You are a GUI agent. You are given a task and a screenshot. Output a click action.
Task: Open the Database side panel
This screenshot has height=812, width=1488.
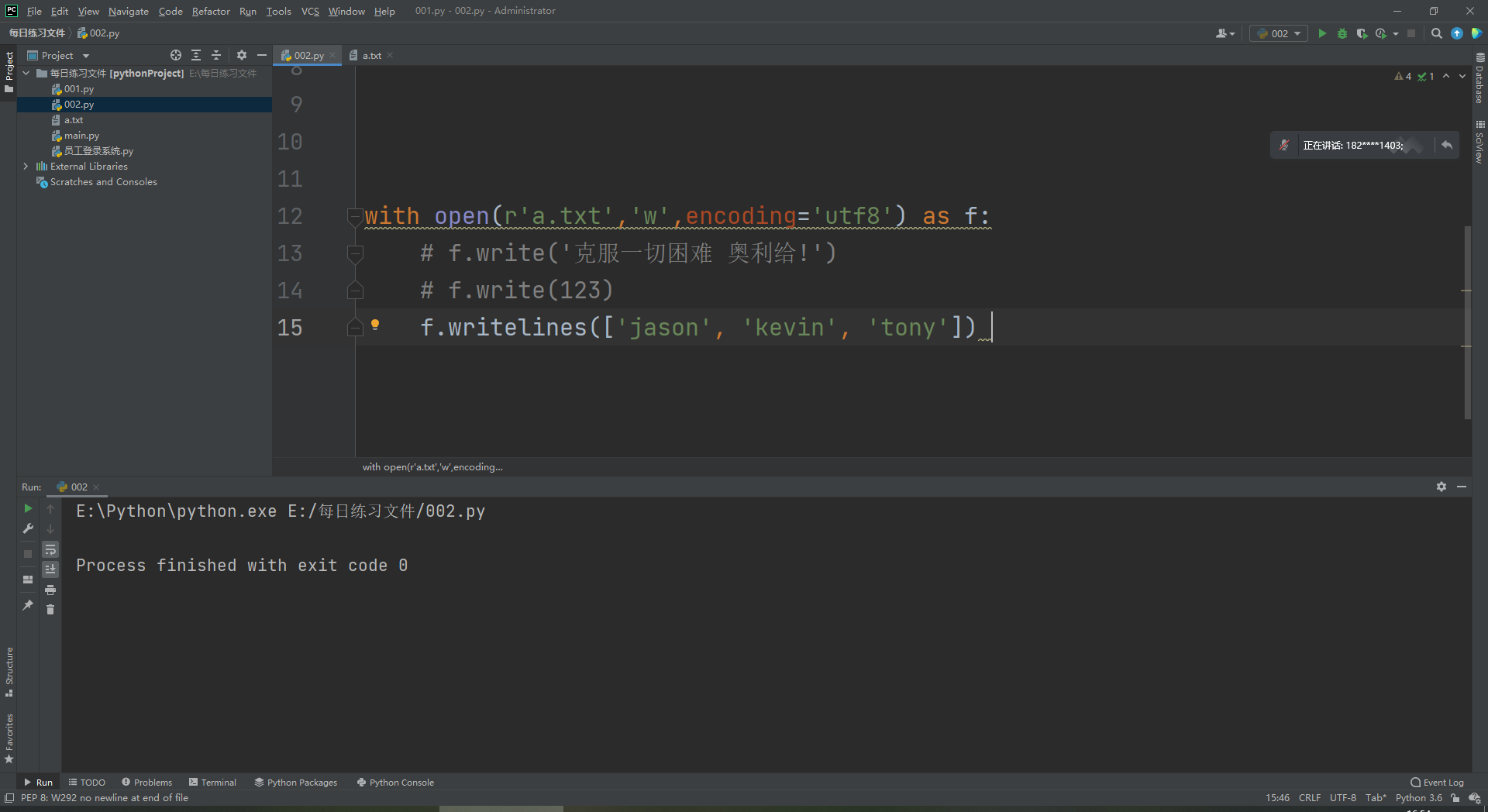[1479, 78]
